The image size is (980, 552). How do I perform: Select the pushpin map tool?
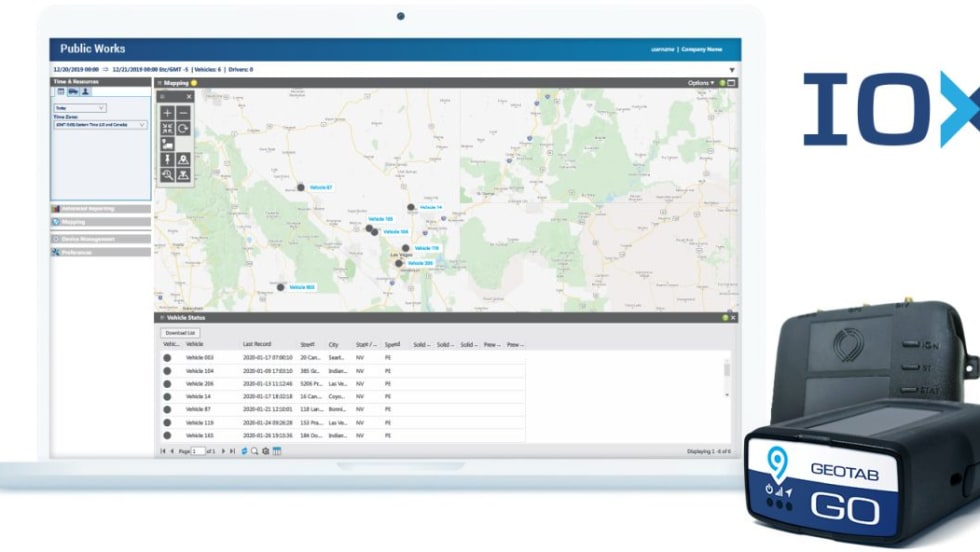[x=167, y=159]
